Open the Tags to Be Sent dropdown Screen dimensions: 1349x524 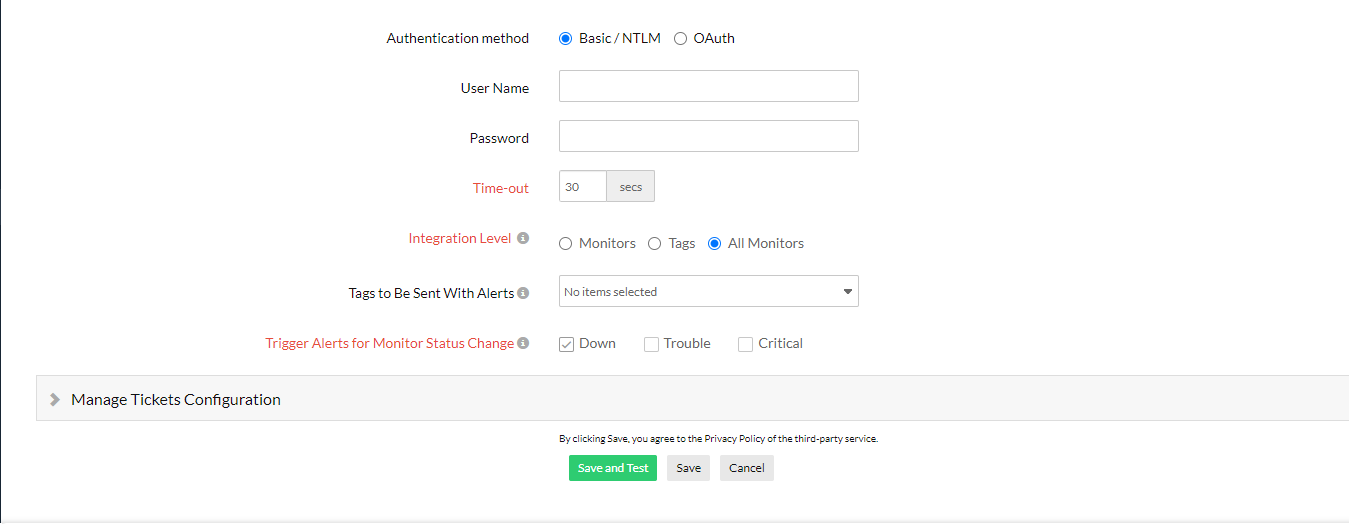708,292
